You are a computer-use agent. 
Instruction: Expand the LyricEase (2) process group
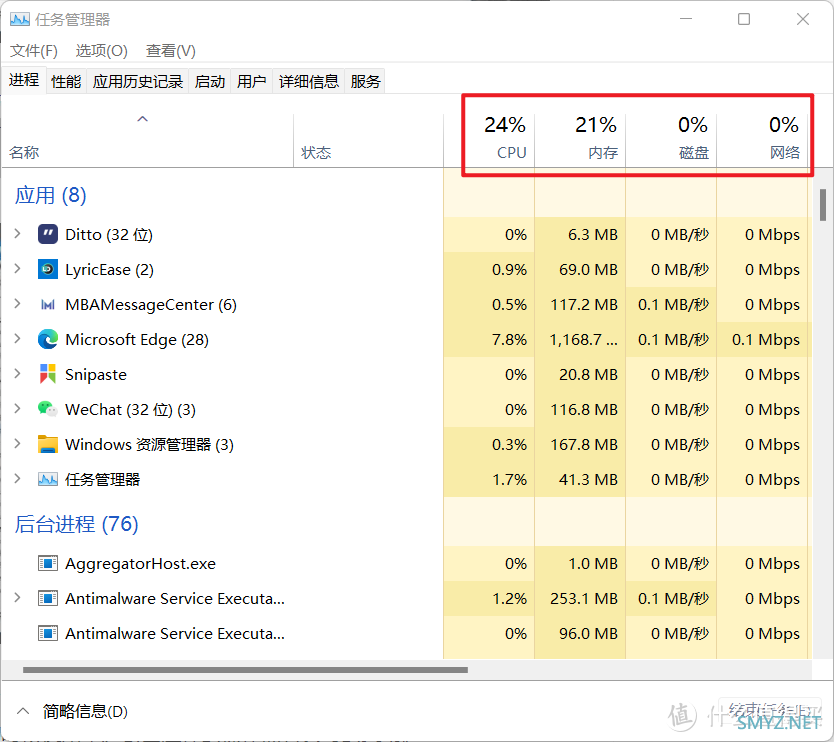point(18,269)
